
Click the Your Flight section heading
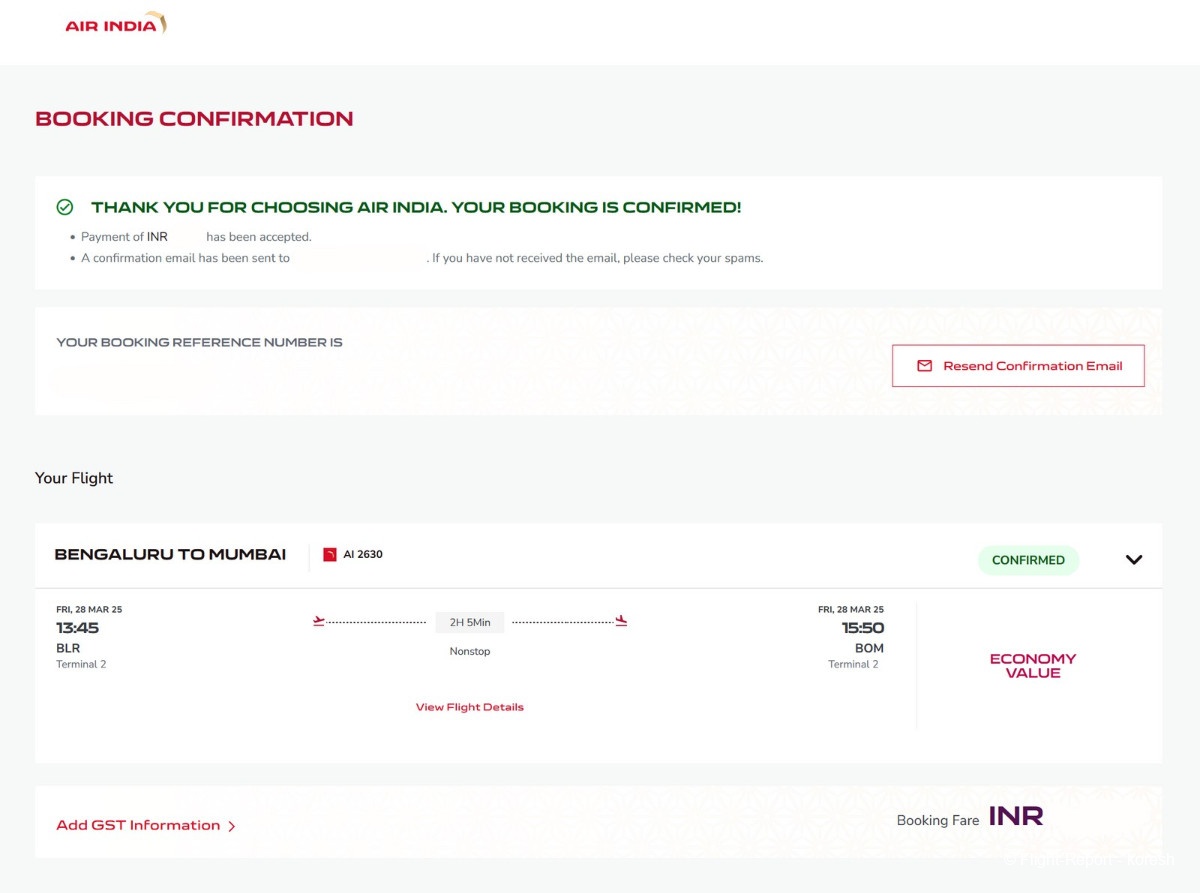coord(74,478)
